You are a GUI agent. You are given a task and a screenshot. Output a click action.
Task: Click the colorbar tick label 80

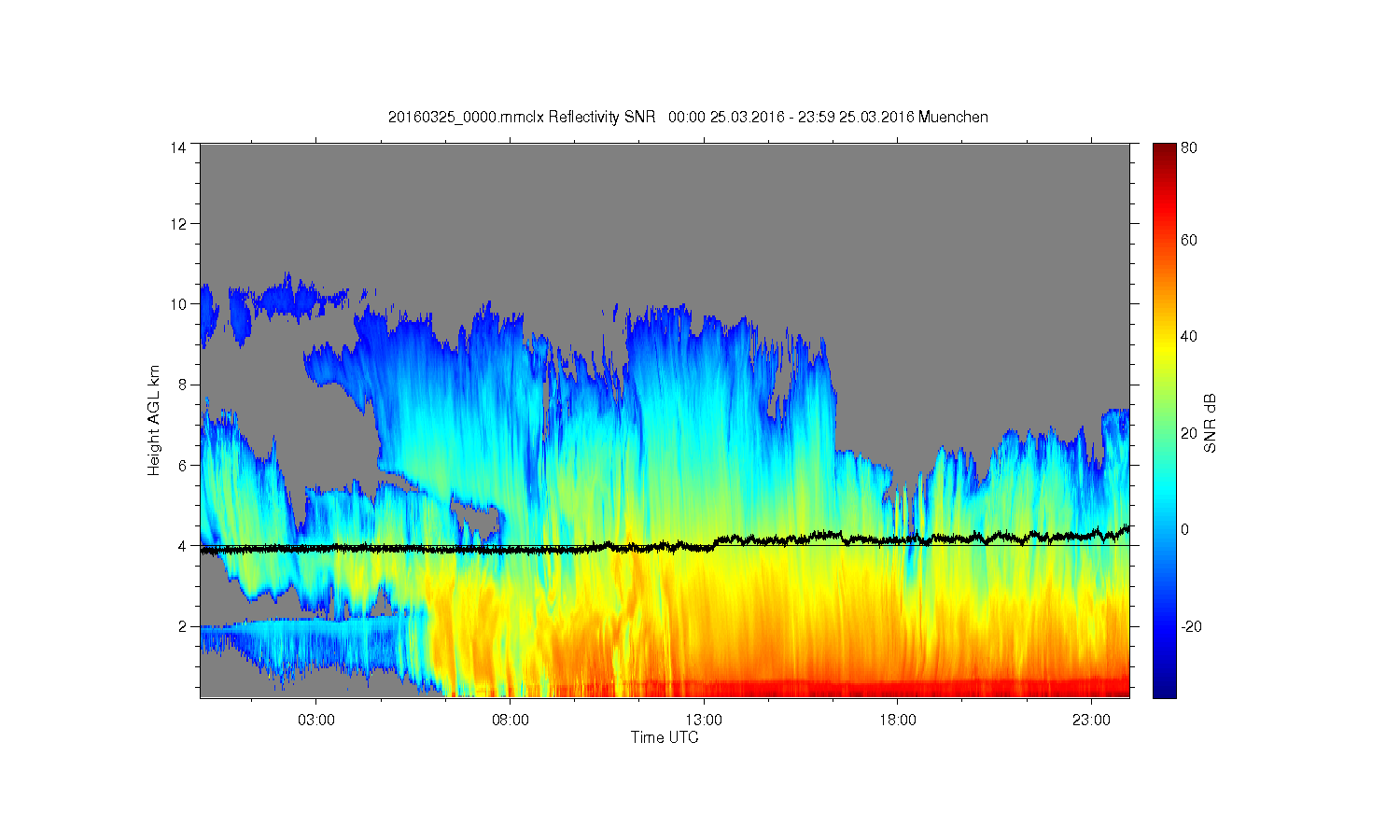(1189, 147)
